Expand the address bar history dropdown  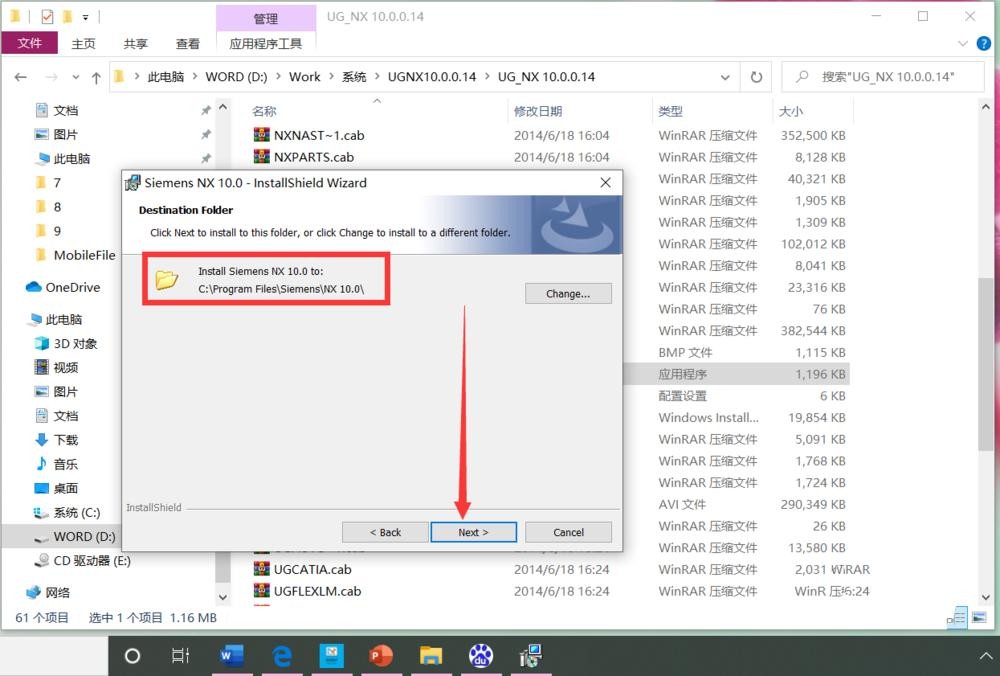[x=727, y=77]
